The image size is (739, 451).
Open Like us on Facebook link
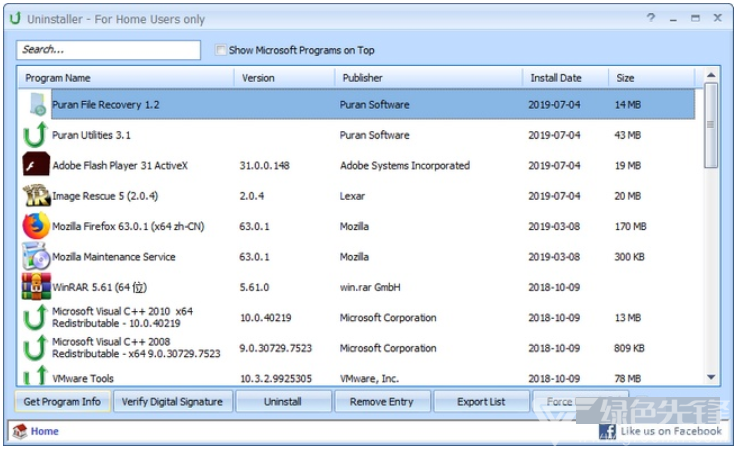click(x=671, y=431)
